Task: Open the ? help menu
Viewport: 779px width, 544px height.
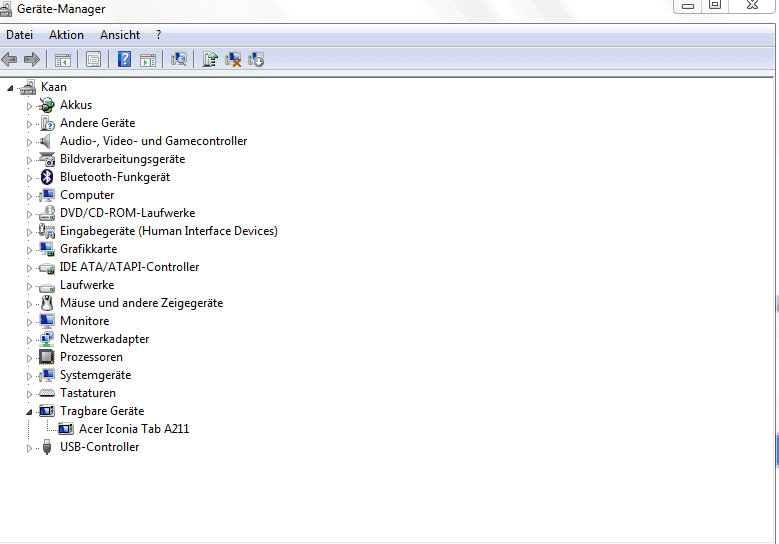Action: coord(158,35)
